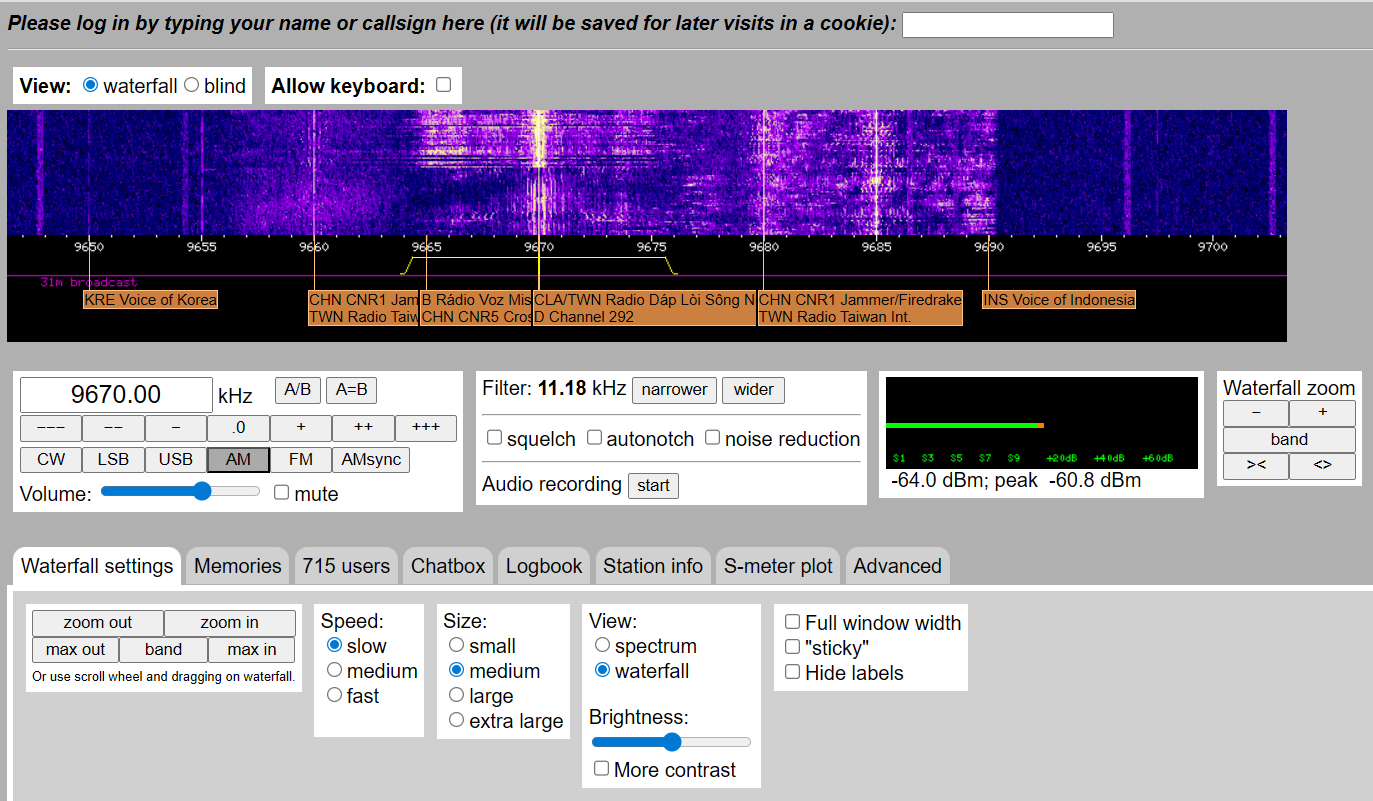Choose spectrum view radio button
The height and width of the screenshot is (801, 1373).
tap(602, 646)
